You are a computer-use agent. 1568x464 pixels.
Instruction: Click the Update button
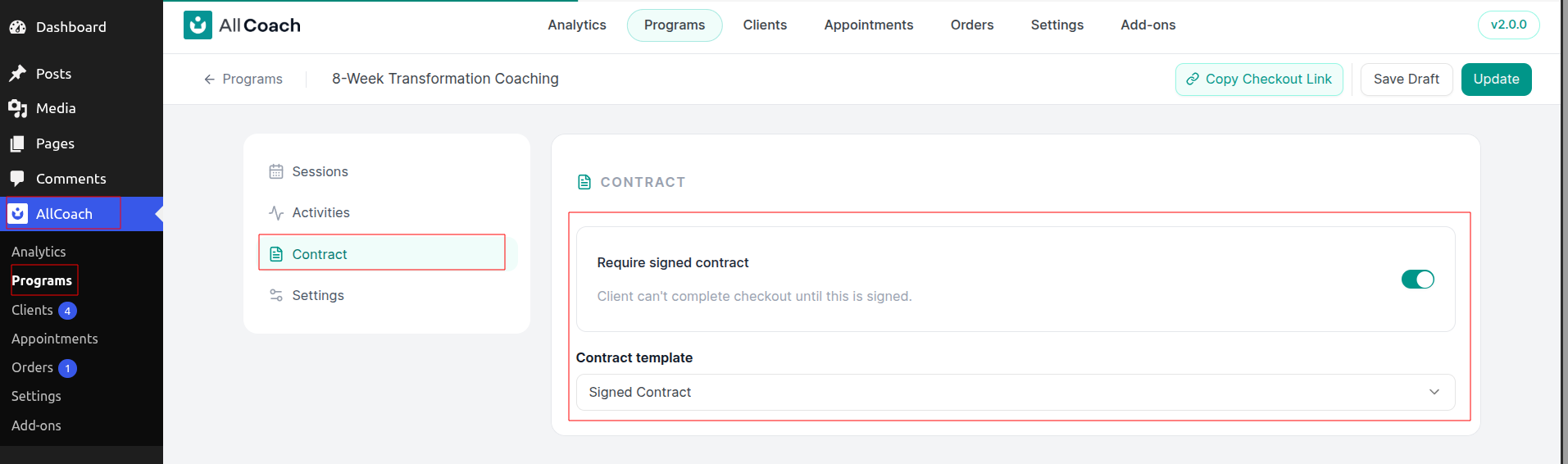coord(1496,80)
